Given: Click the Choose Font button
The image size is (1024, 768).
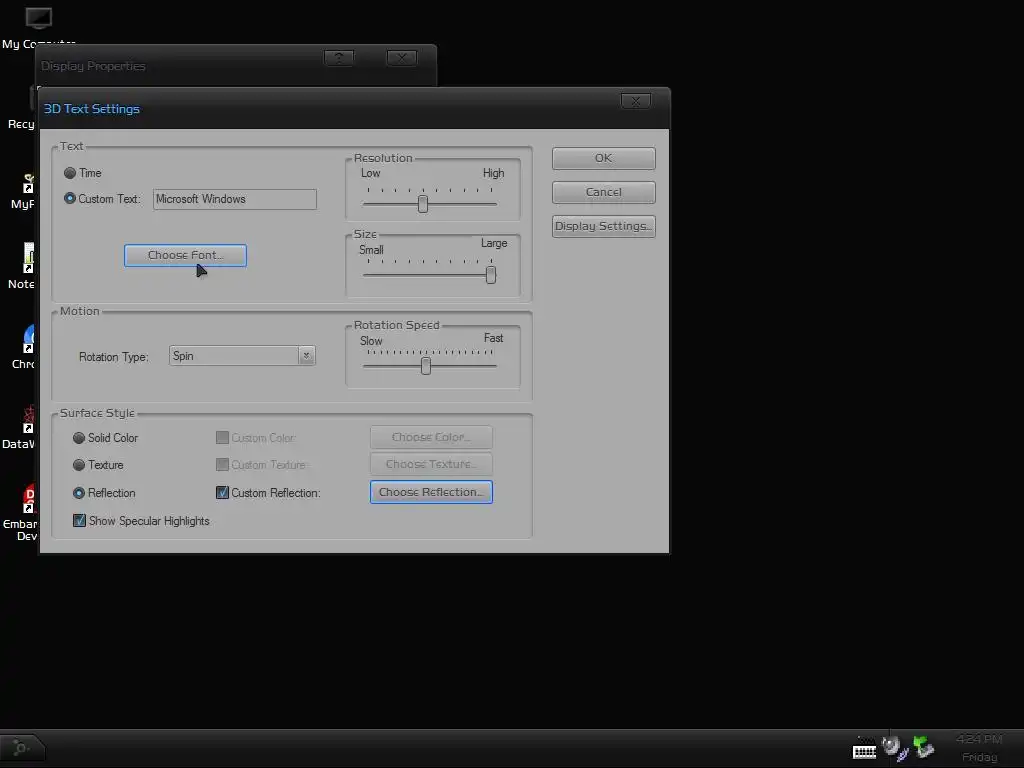Looking at the screenshot, I should (x=185, y=255).
